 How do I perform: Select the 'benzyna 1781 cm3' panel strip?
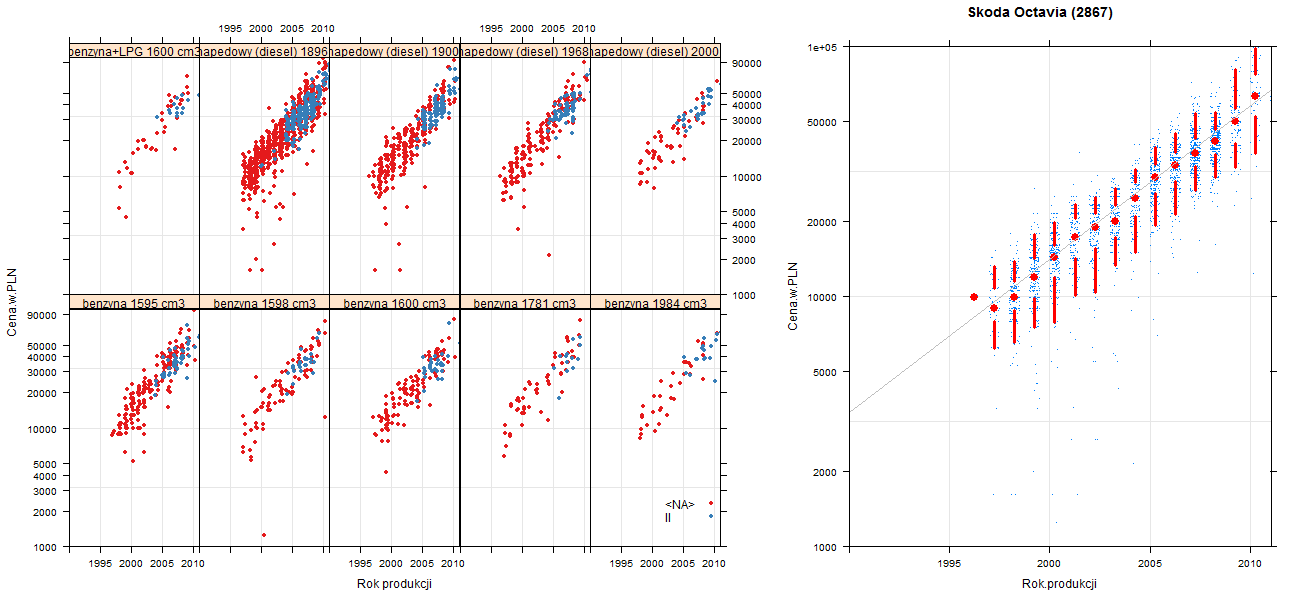525,302
